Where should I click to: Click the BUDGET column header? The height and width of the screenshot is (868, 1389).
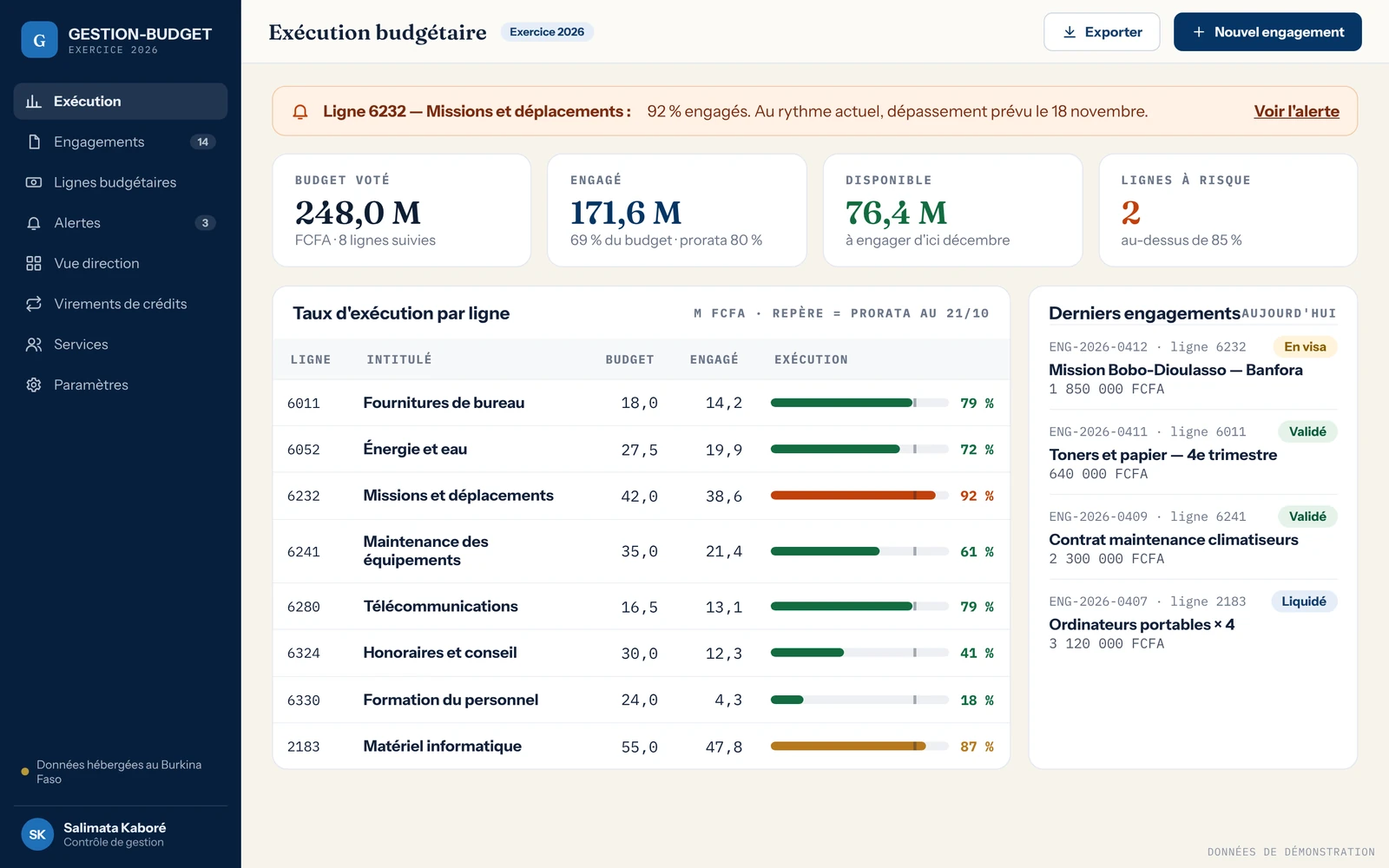(x=629, y=359)
